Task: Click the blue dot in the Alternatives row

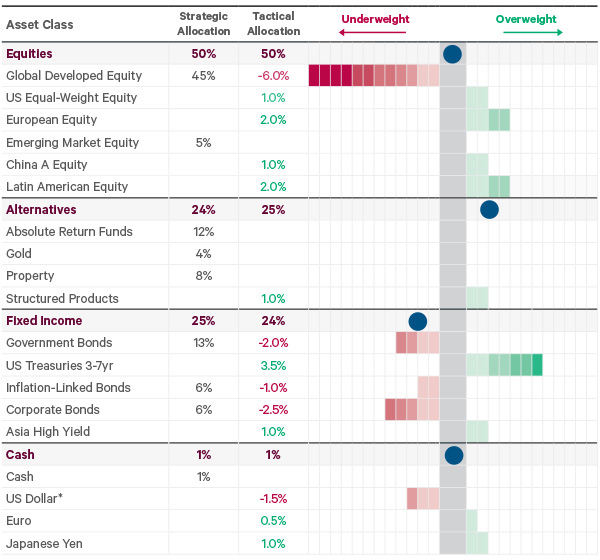Action: 489,210
